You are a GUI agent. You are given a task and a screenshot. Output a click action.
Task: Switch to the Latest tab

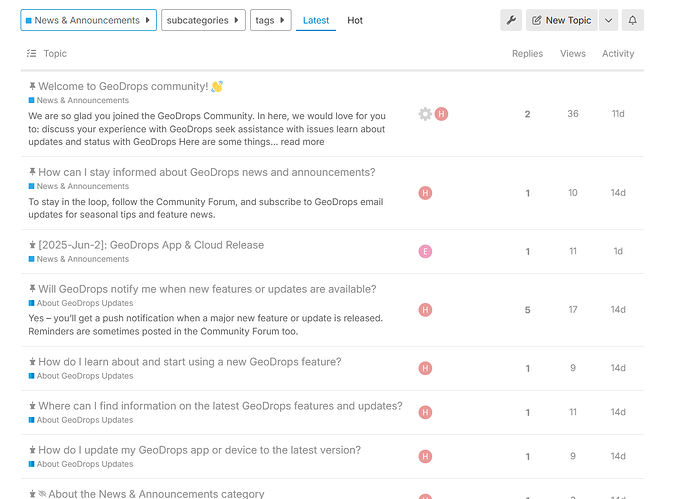coord(316,20)
